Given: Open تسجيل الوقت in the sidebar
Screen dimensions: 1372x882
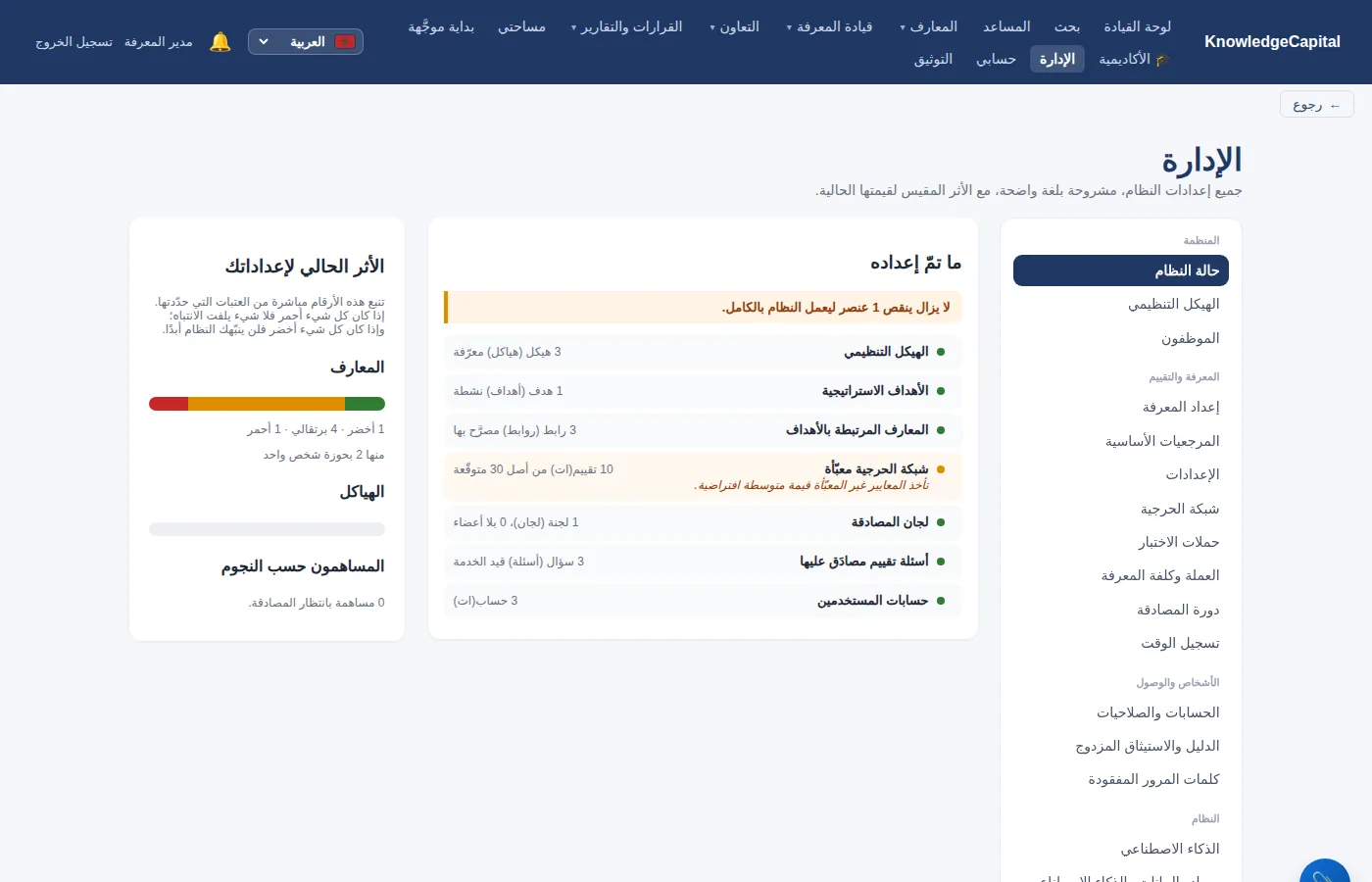Looking at the screenshot, I should [x=1121, y=643].
